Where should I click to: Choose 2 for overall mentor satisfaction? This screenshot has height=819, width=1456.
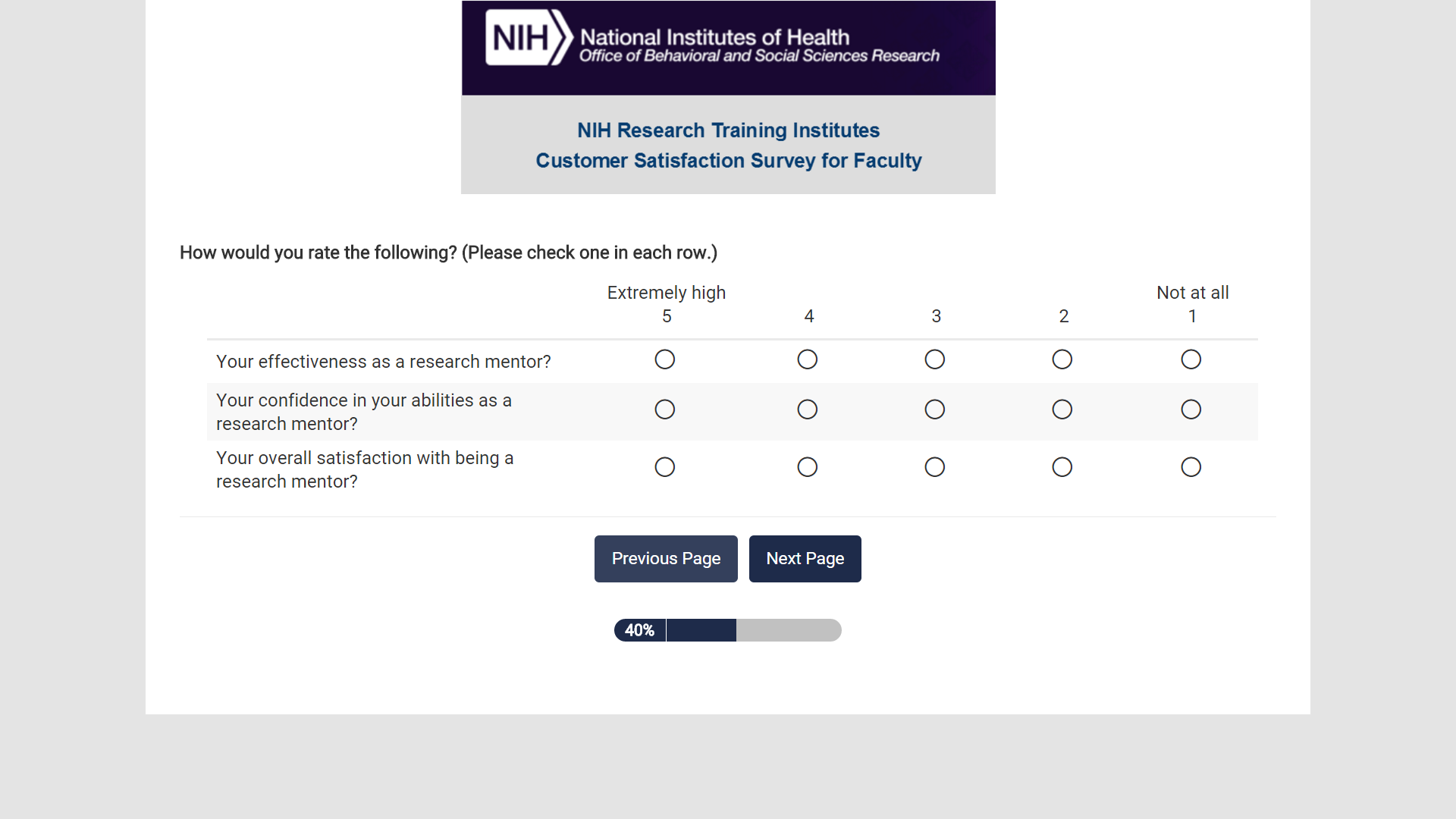coord(1062,467)
